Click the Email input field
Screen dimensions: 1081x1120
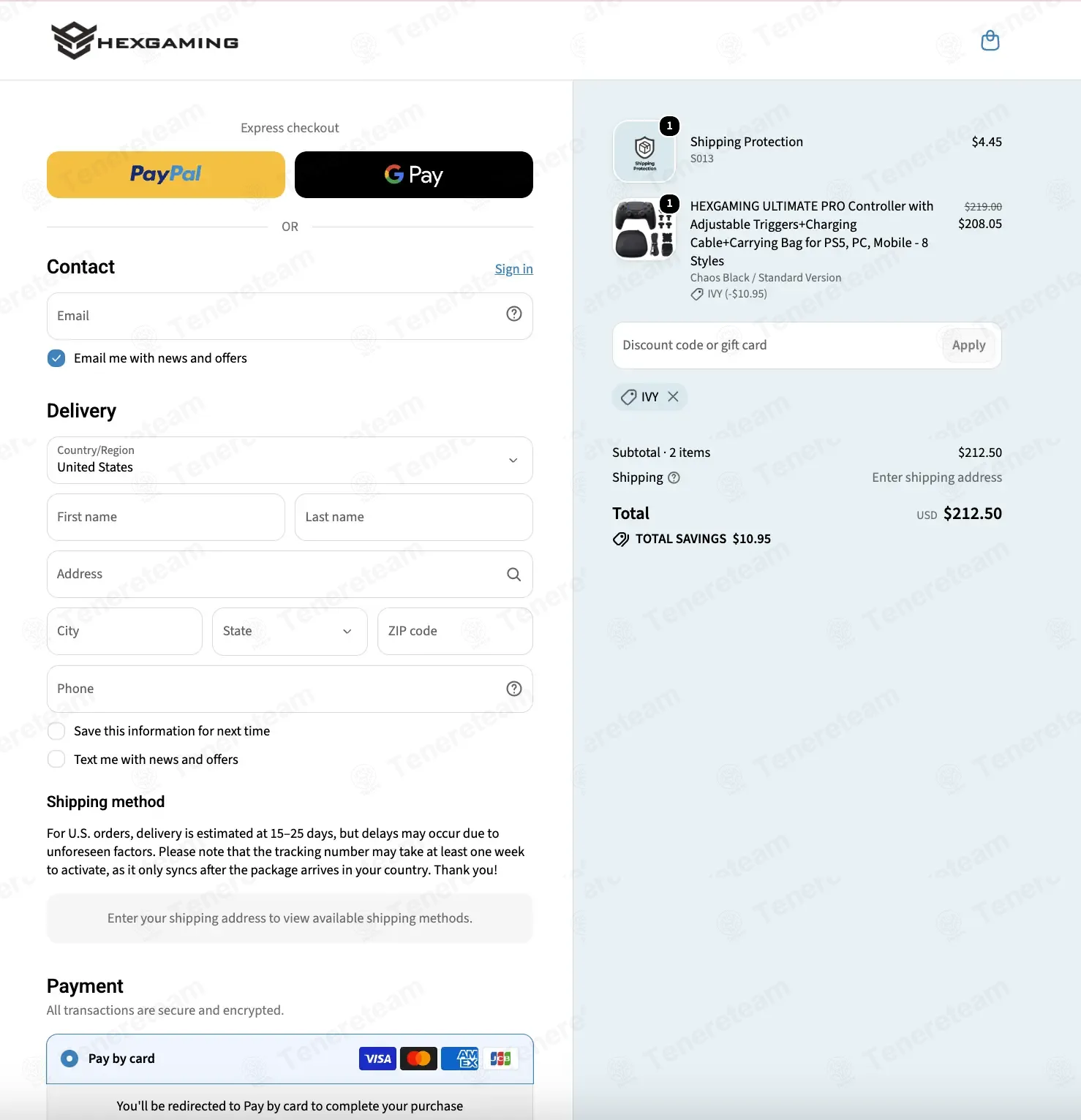290,316
